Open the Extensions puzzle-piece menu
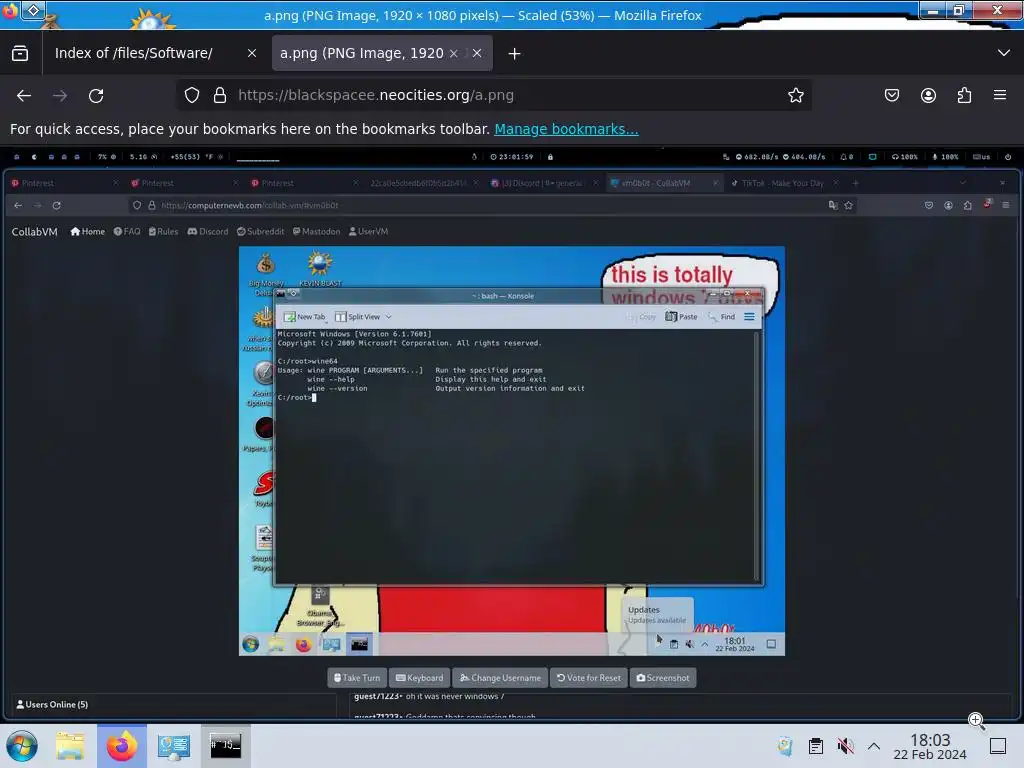Image resolution: width=1024 pixels, height=768 pixels. [964, 95]
